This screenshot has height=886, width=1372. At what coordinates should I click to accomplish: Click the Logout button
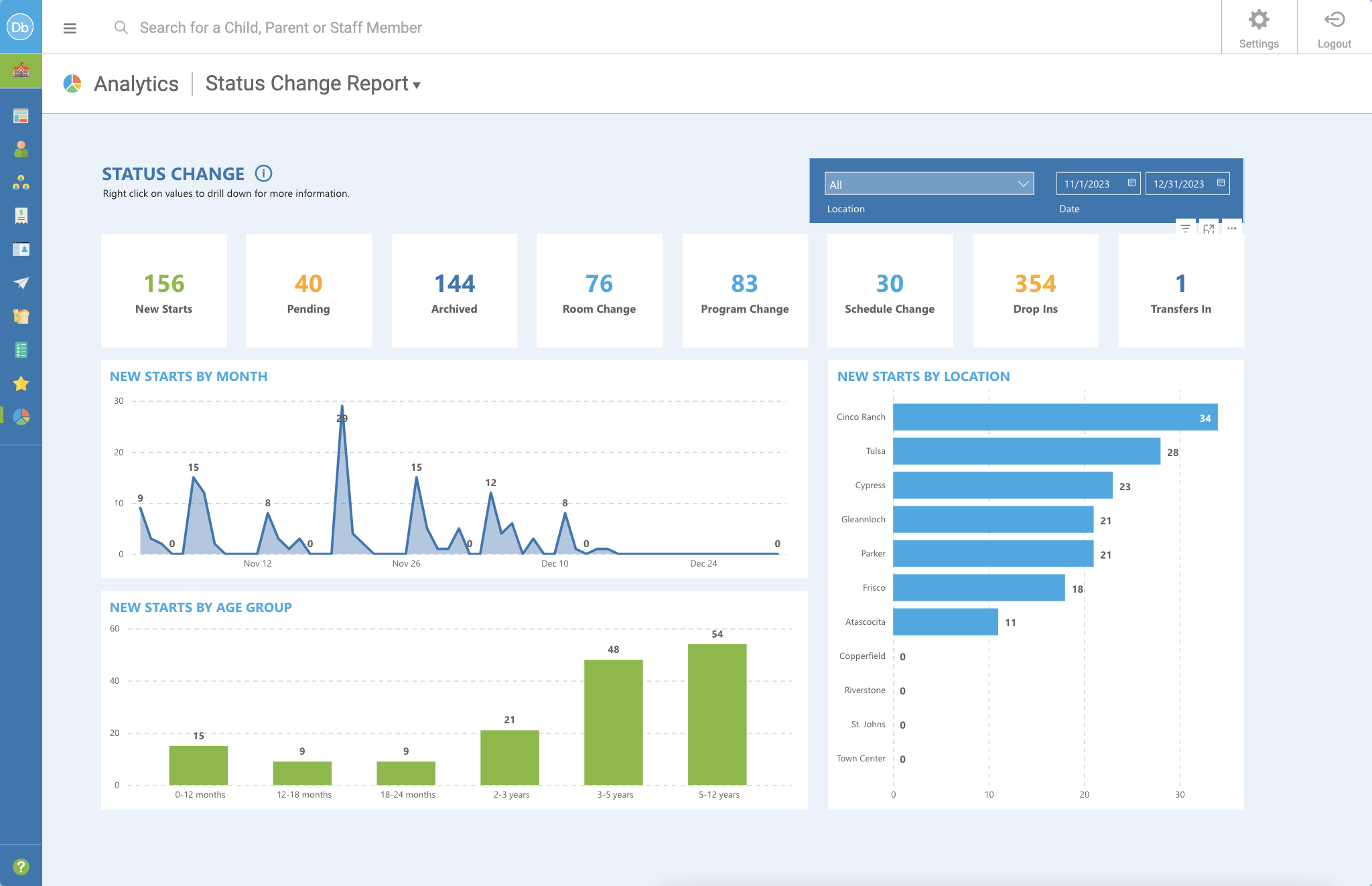(x=1334, y=27)
